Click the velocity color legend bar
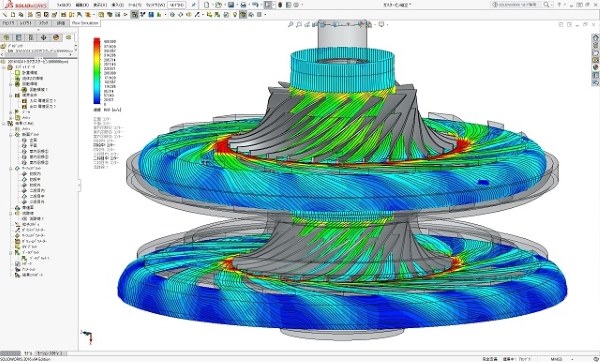Viewport: 600px width, 362px height. (97, 71)
